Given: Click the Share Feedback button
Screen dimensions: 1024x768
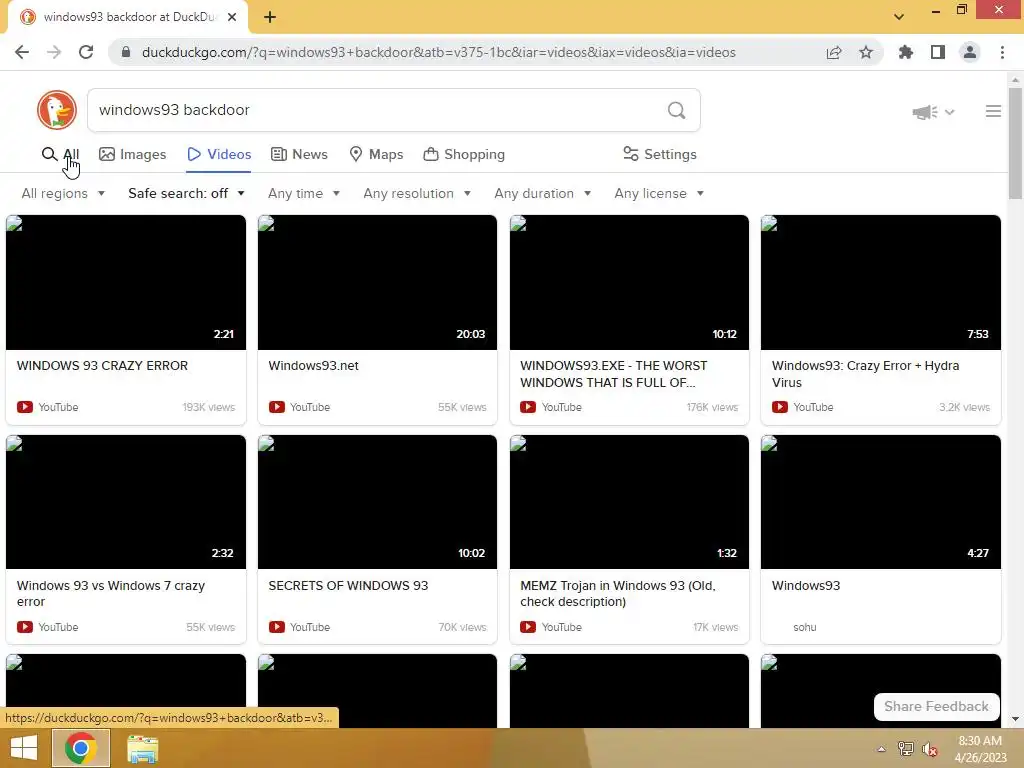Looking at the screenshot, I should tap(936, 707).
